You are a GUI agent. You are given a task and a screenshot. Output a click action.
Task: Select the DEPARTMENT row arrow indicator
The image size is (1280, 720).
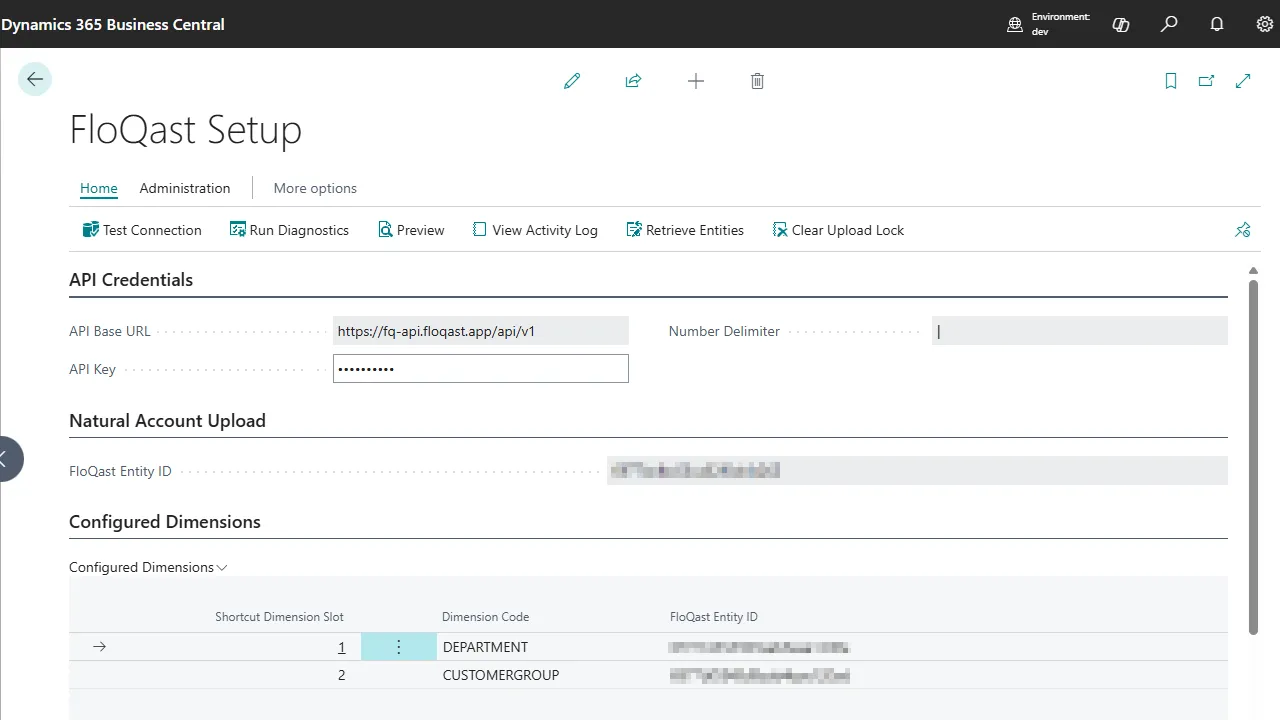coord(99,647)
